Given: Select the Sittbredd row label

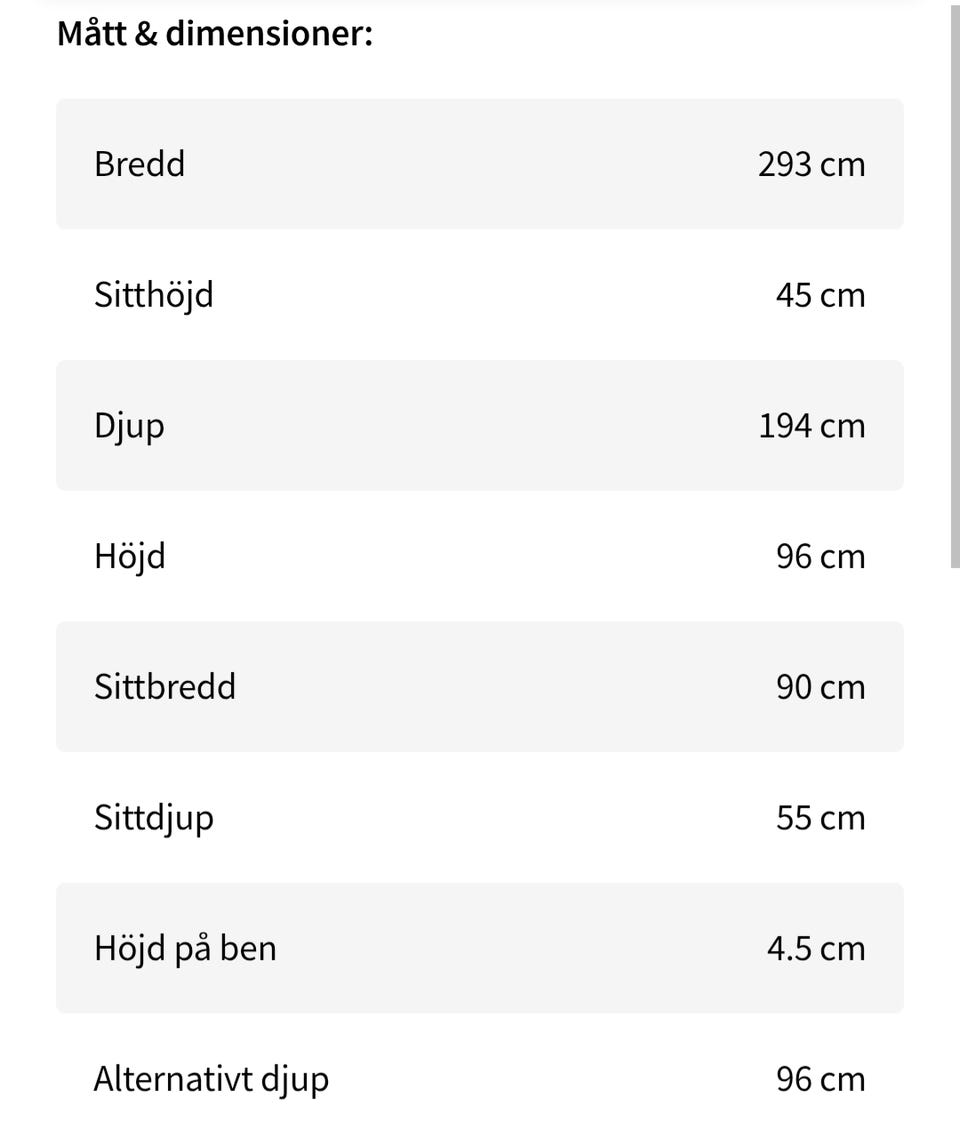Looking at the screenshot, I should 165,687.
